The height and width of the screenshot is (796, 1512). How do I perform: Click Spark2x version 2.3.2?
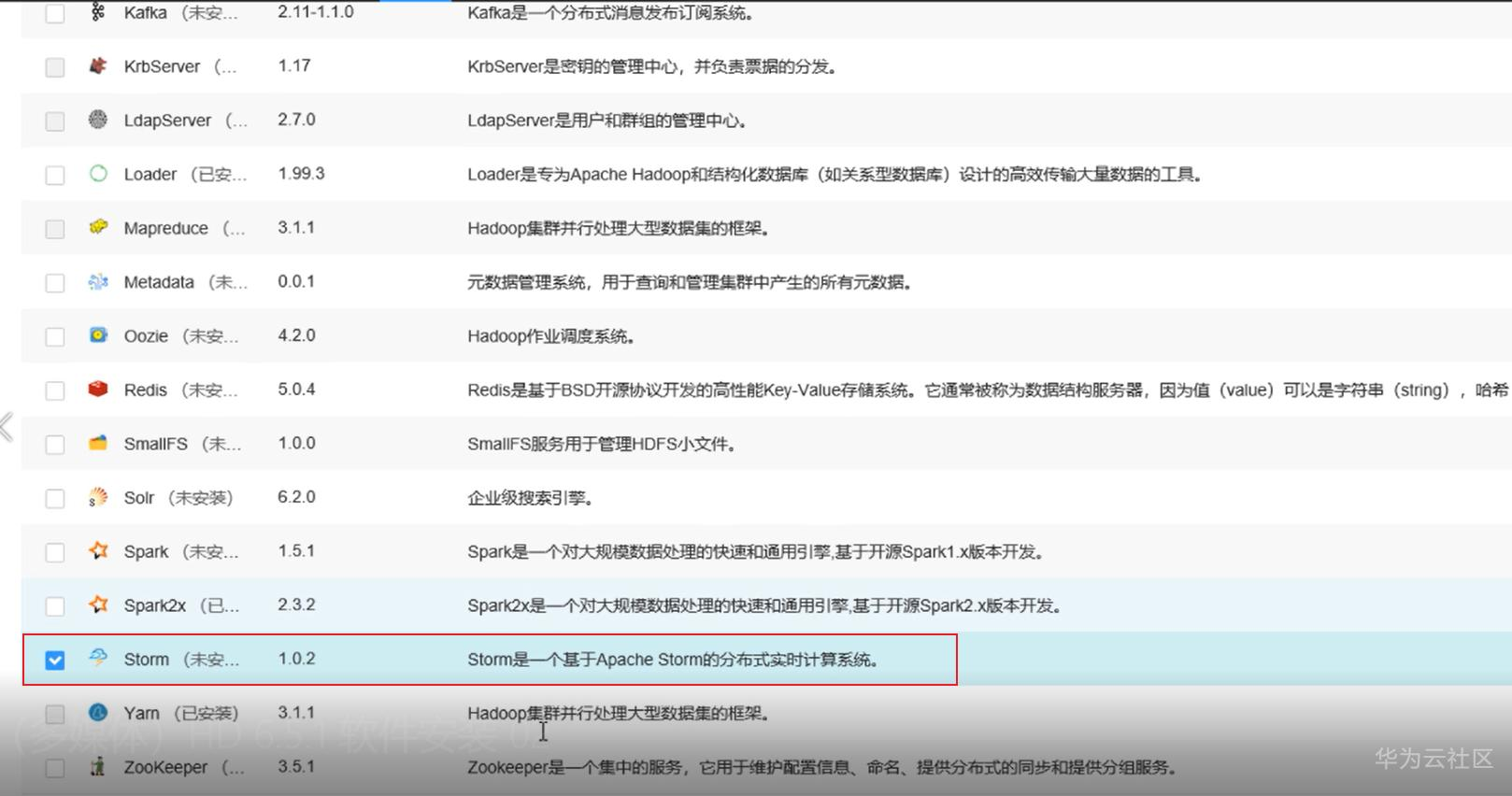coord(296,604)
